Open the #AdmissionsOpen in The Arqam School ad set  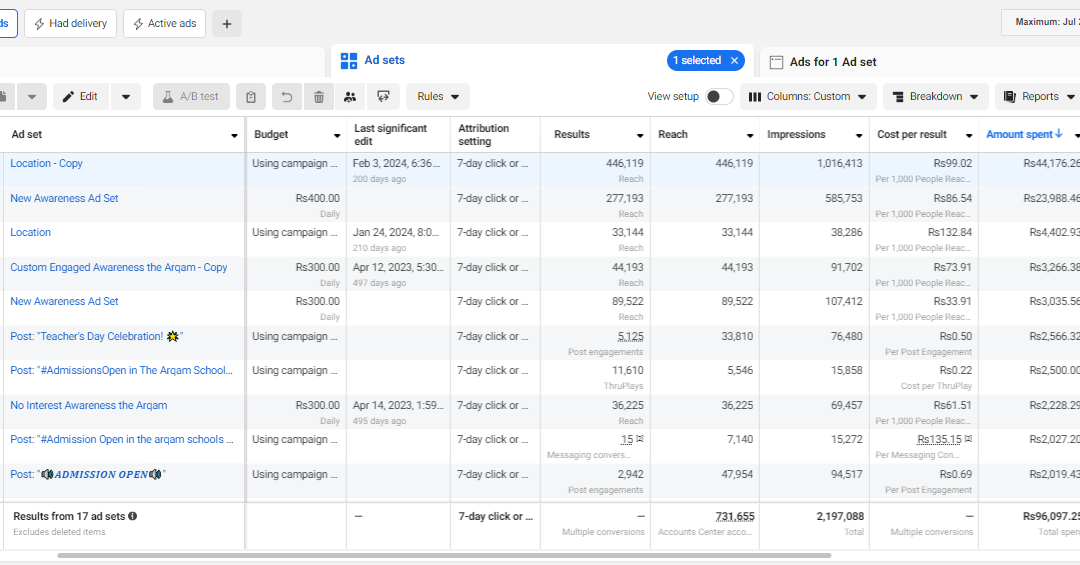pos(121,370)
